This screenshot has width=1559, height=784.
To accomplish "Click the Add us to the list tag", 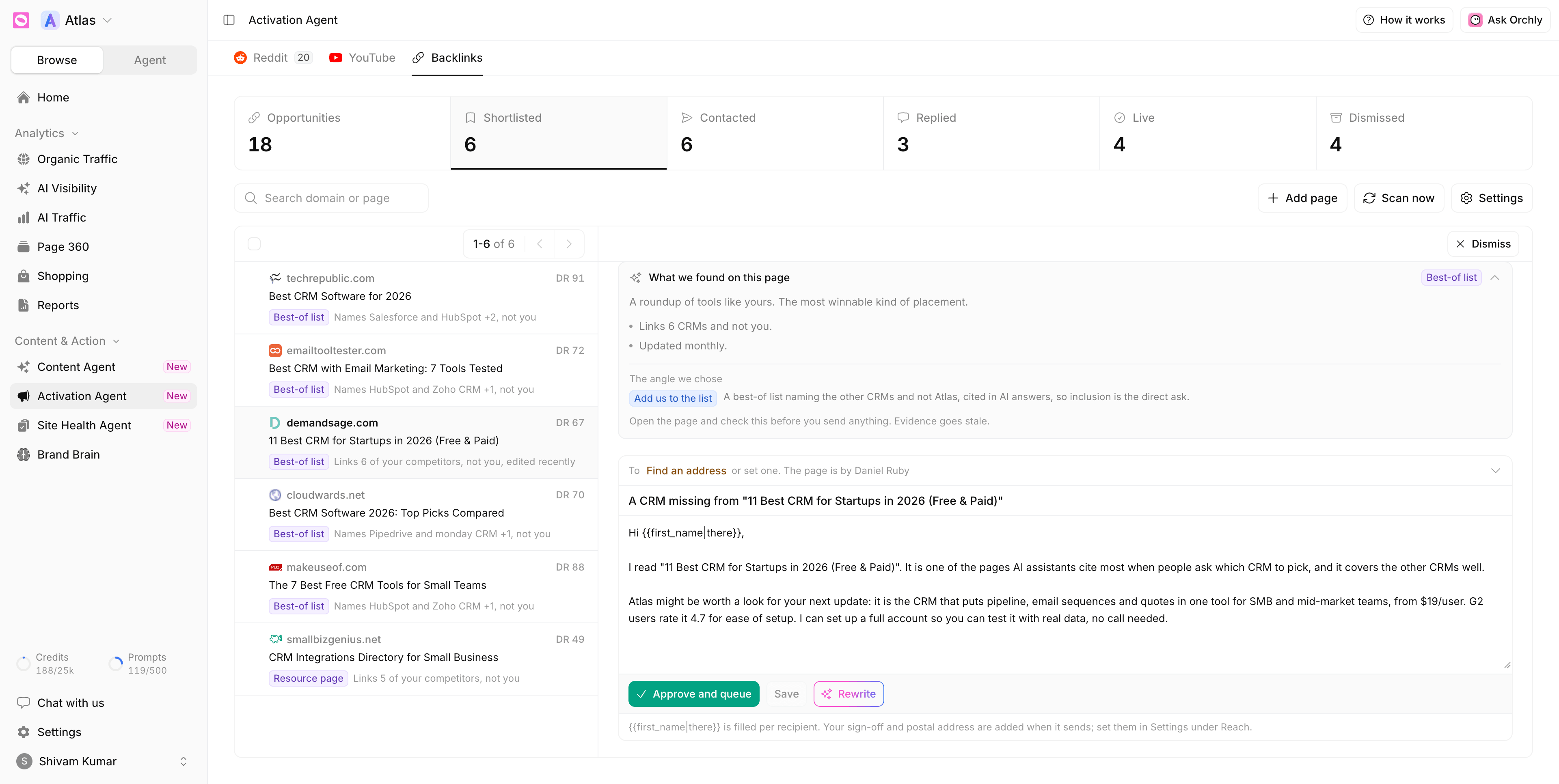I will coord(672,398).
